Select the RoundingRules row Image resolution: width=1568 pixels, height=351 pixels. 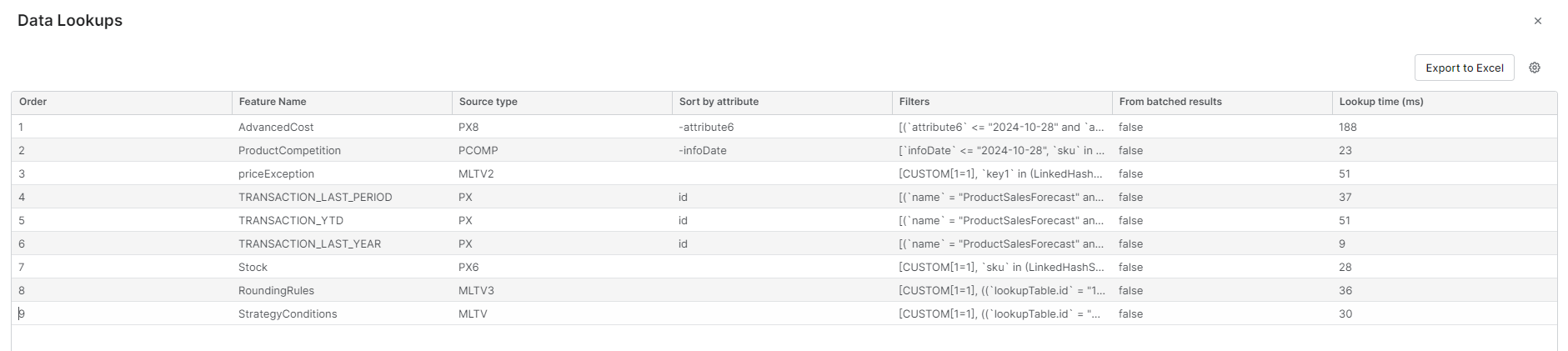tap(276, 291)
